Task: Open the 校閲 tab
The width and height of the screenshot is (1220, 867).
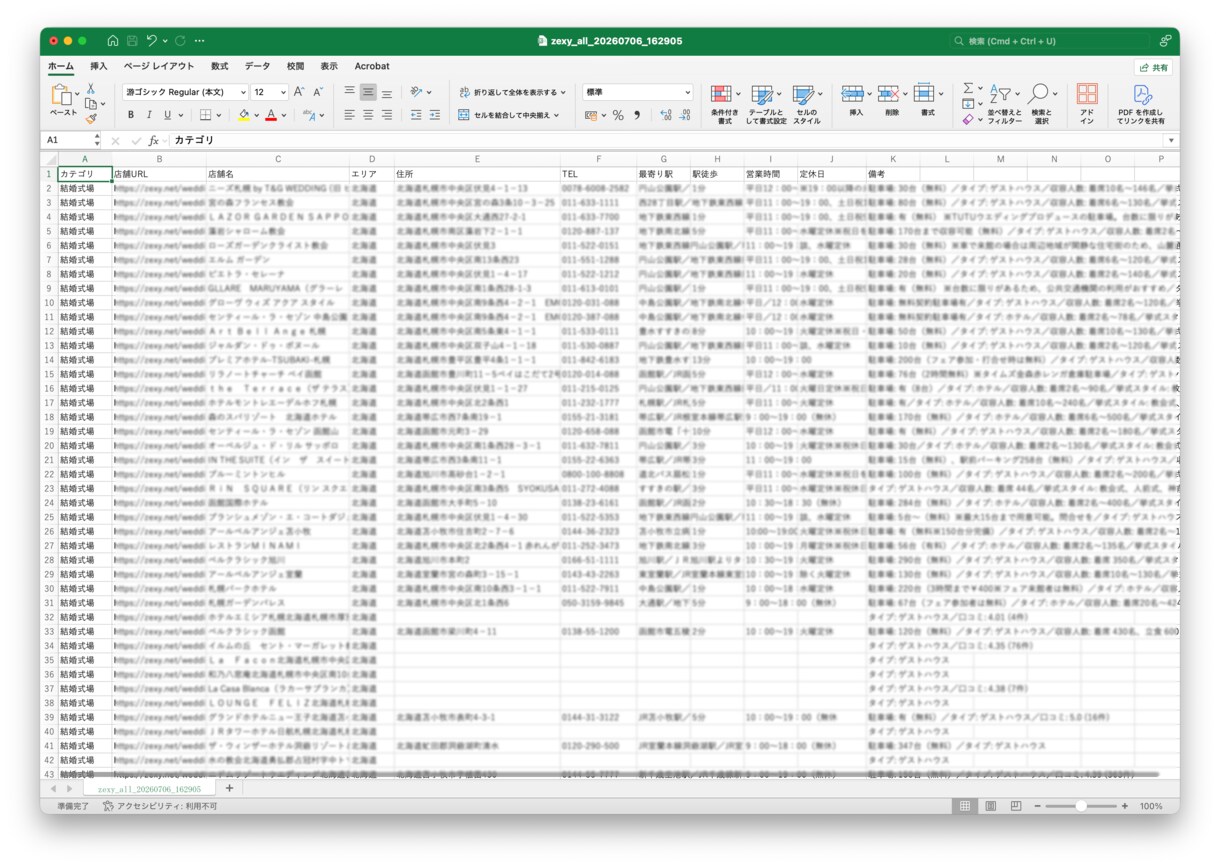Action: pos(295,66)
